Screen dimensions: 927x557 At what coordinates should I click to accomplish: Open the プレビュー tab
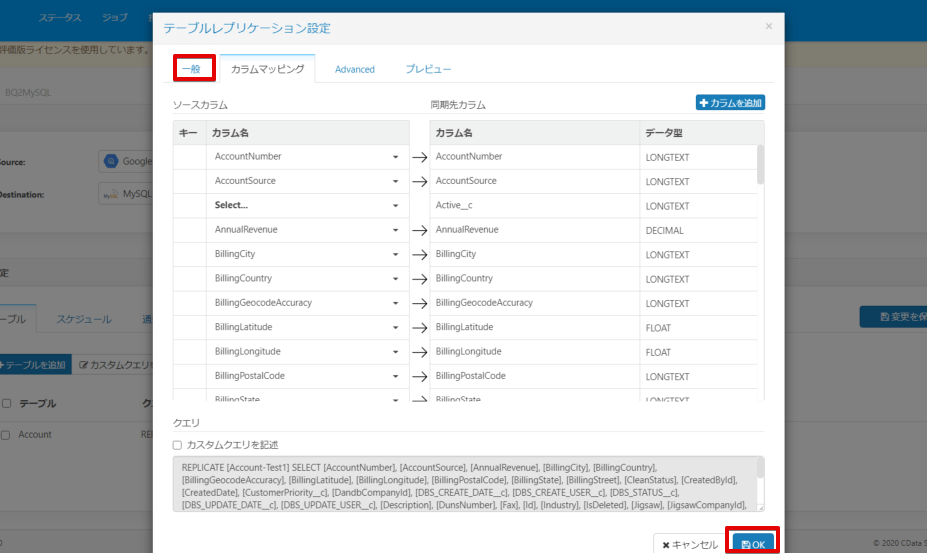point(428,69)
